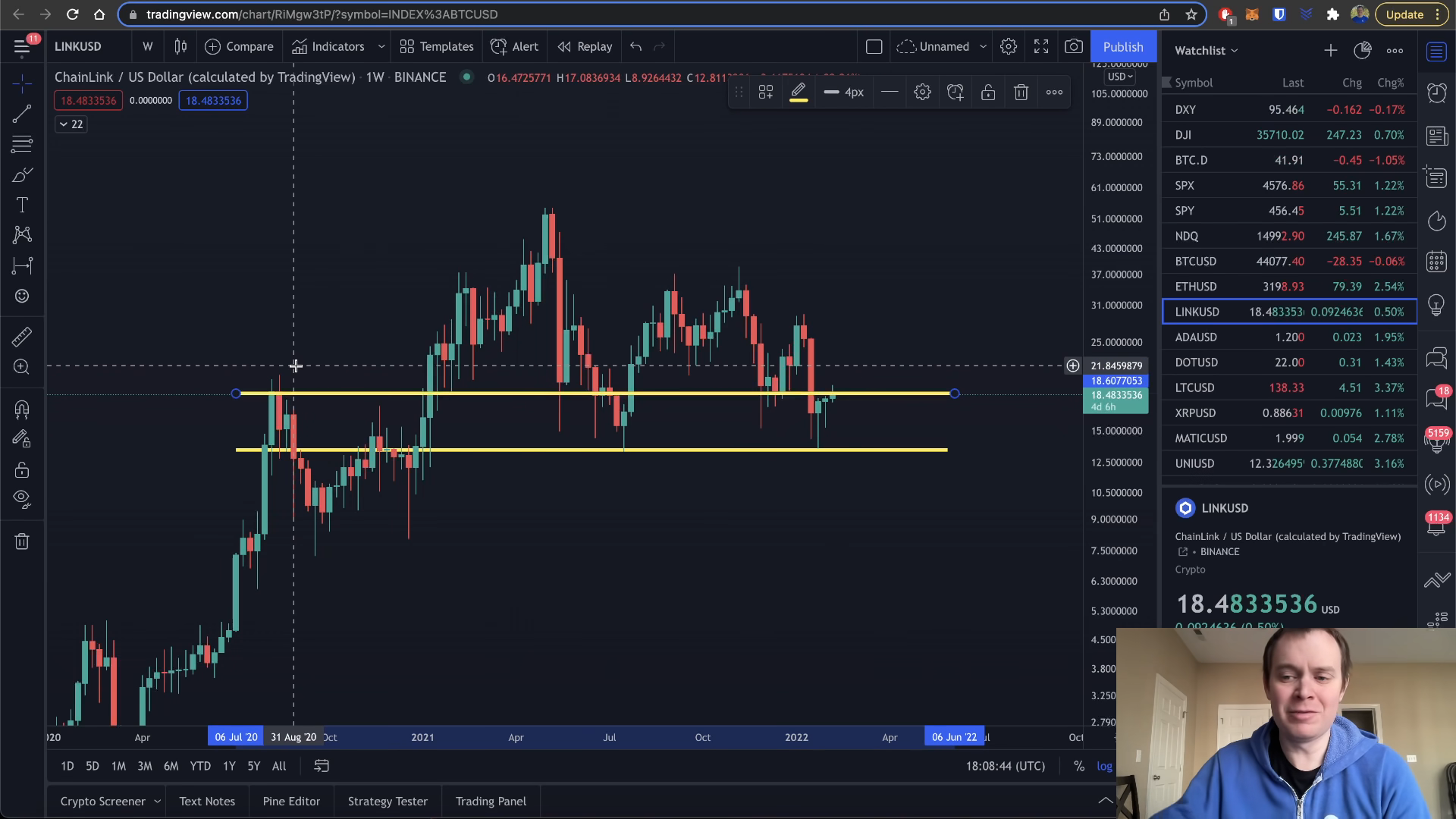Create a new Alert
Viewport: 1456px width, 819px height.
(x=514, y=46)
